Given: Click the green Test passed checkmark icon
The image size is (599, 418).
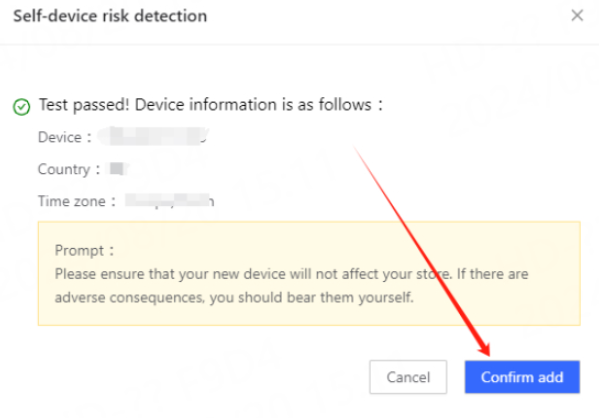Looking at the screenshot, I should 21,107.
